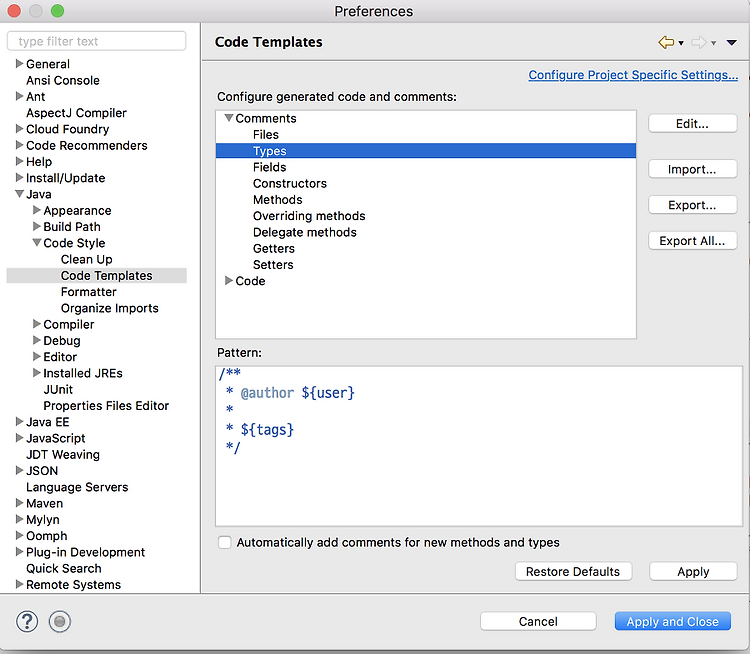750x654 pixels.
Task: Click the Export... button
Action: coord(693,205)
